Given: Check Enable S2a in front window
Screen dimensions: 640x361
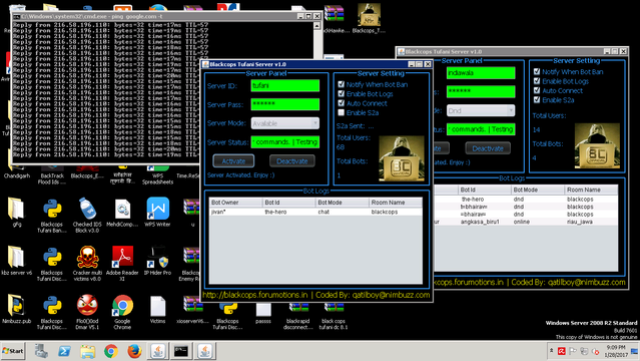Looking at the screenshot, I should click(341, 112).
